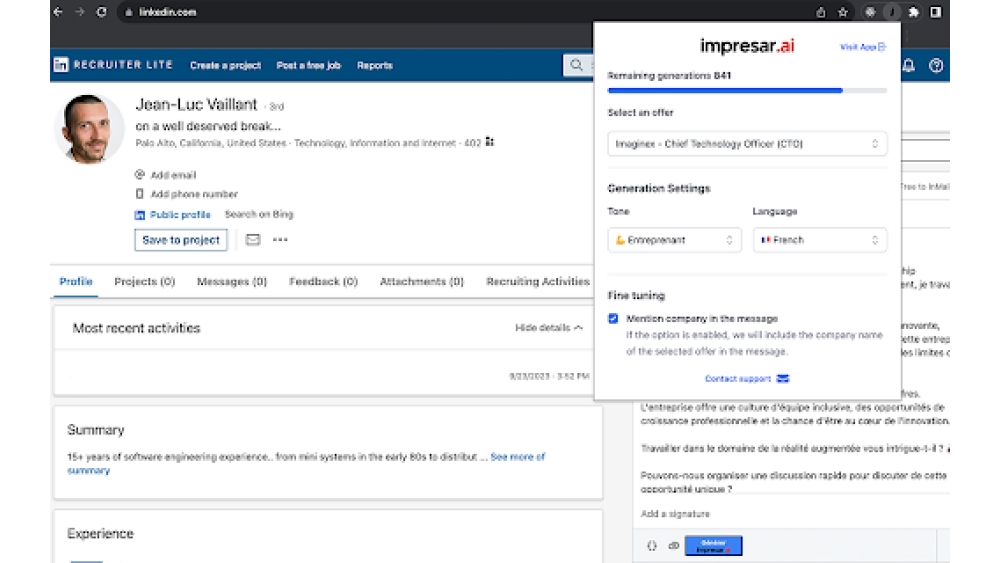Click the Remaining generations progress bar

tap(747, 91)
